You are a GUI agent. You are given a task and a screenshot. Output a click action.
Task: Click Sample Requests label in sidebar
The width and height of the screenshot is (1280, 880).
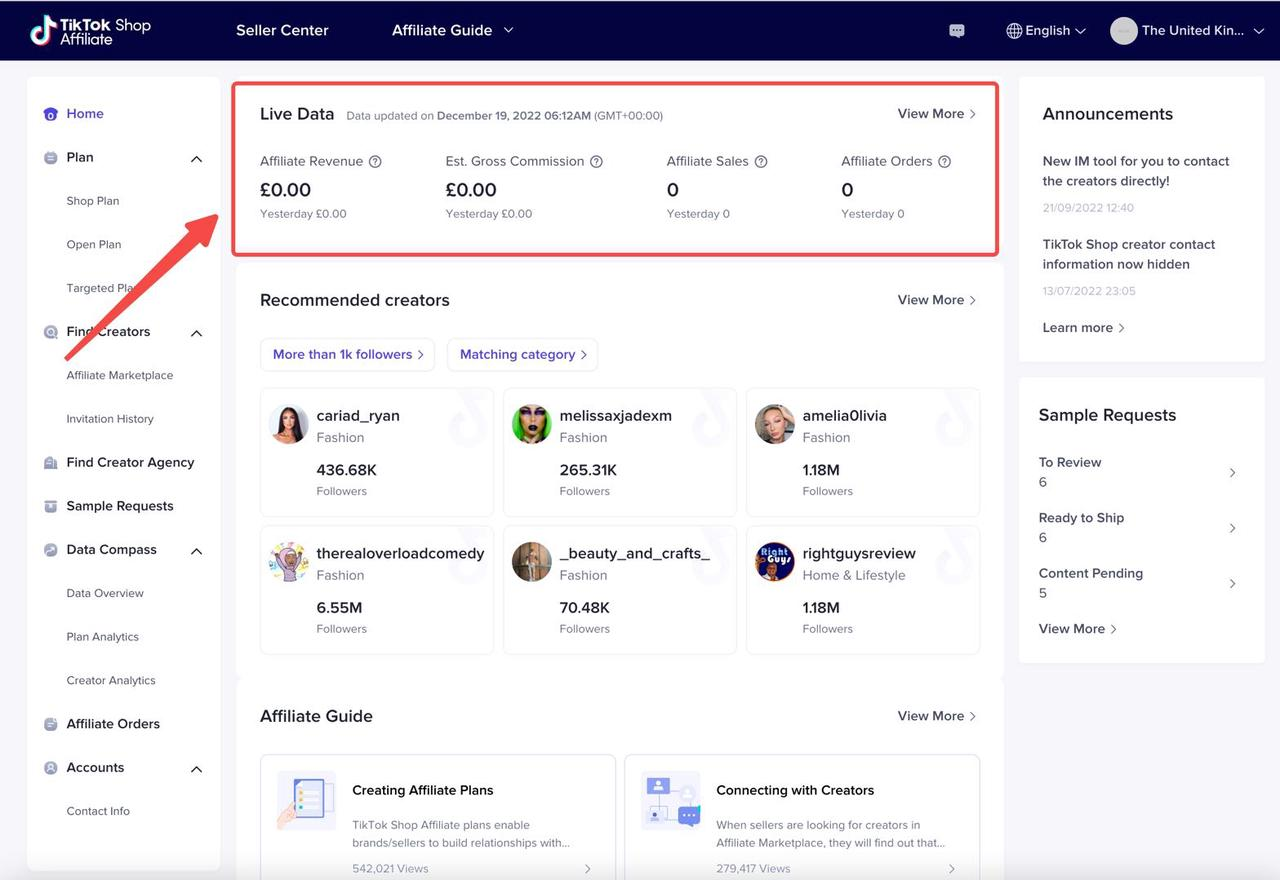point(120,506)
